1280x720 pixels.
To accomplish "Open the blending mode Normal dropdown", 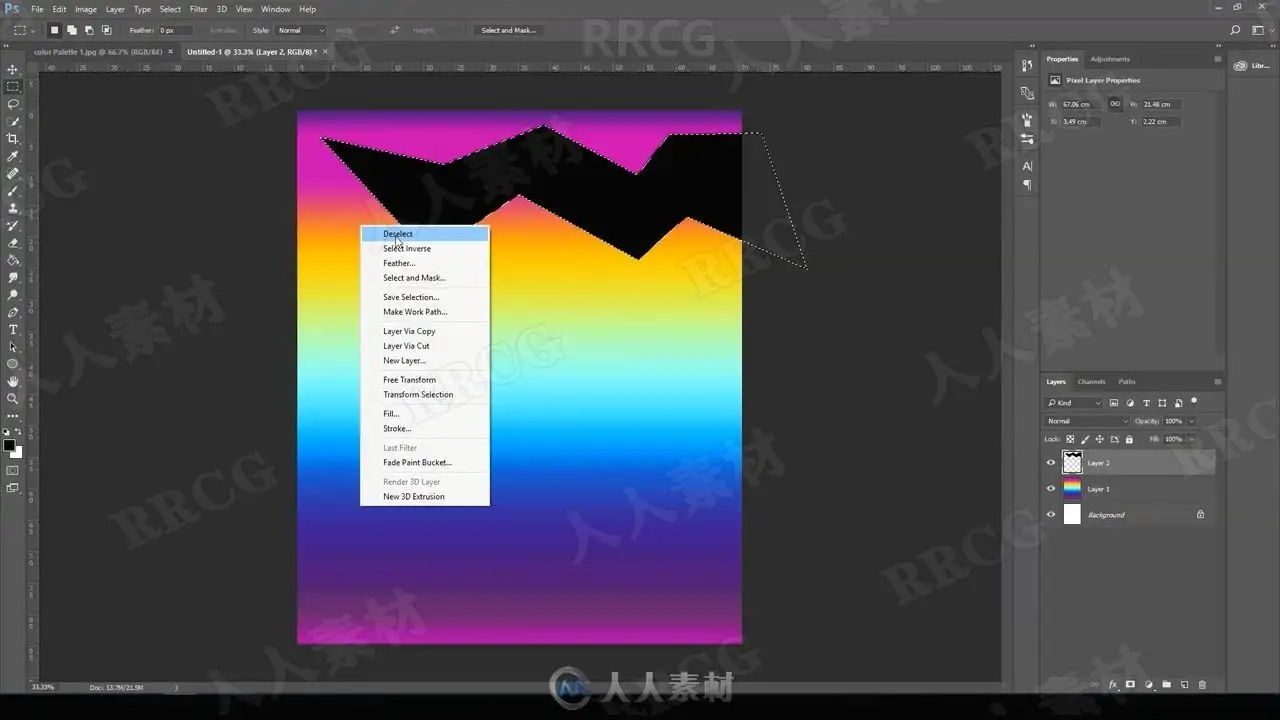I will tap(1087, 421).
